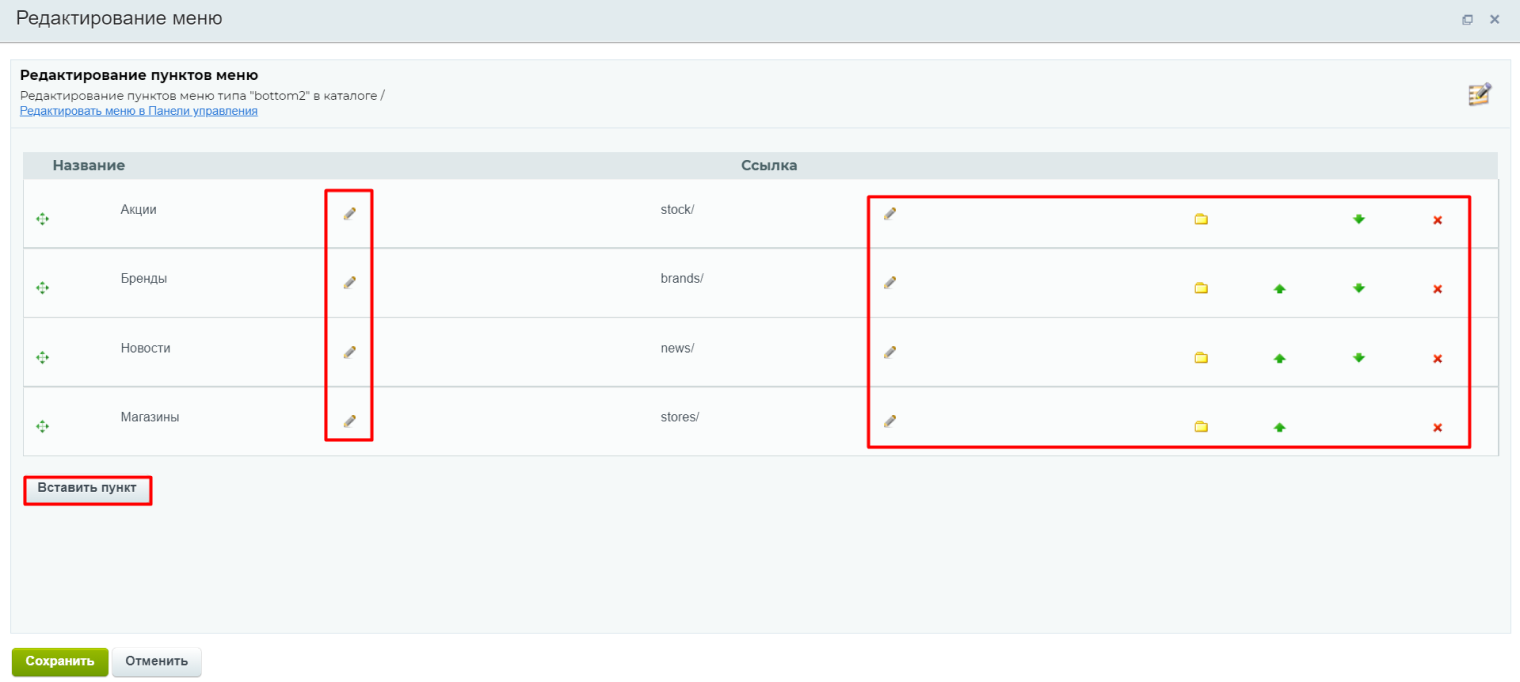Click the pencil icon next to Акции name
This screenshot has width=1520, height=682.
[350, 214]
